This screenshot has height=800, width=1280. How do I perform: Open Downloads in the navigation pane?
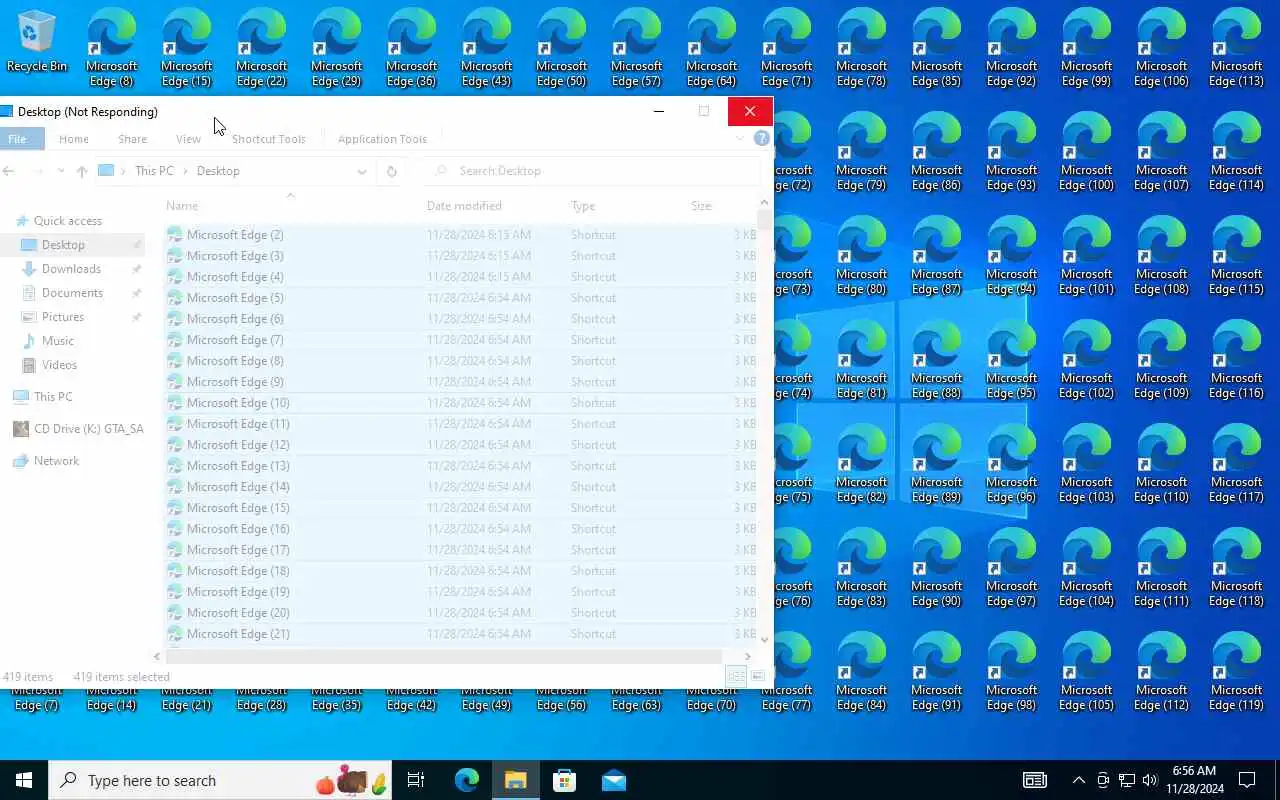[x=71, y=269]
